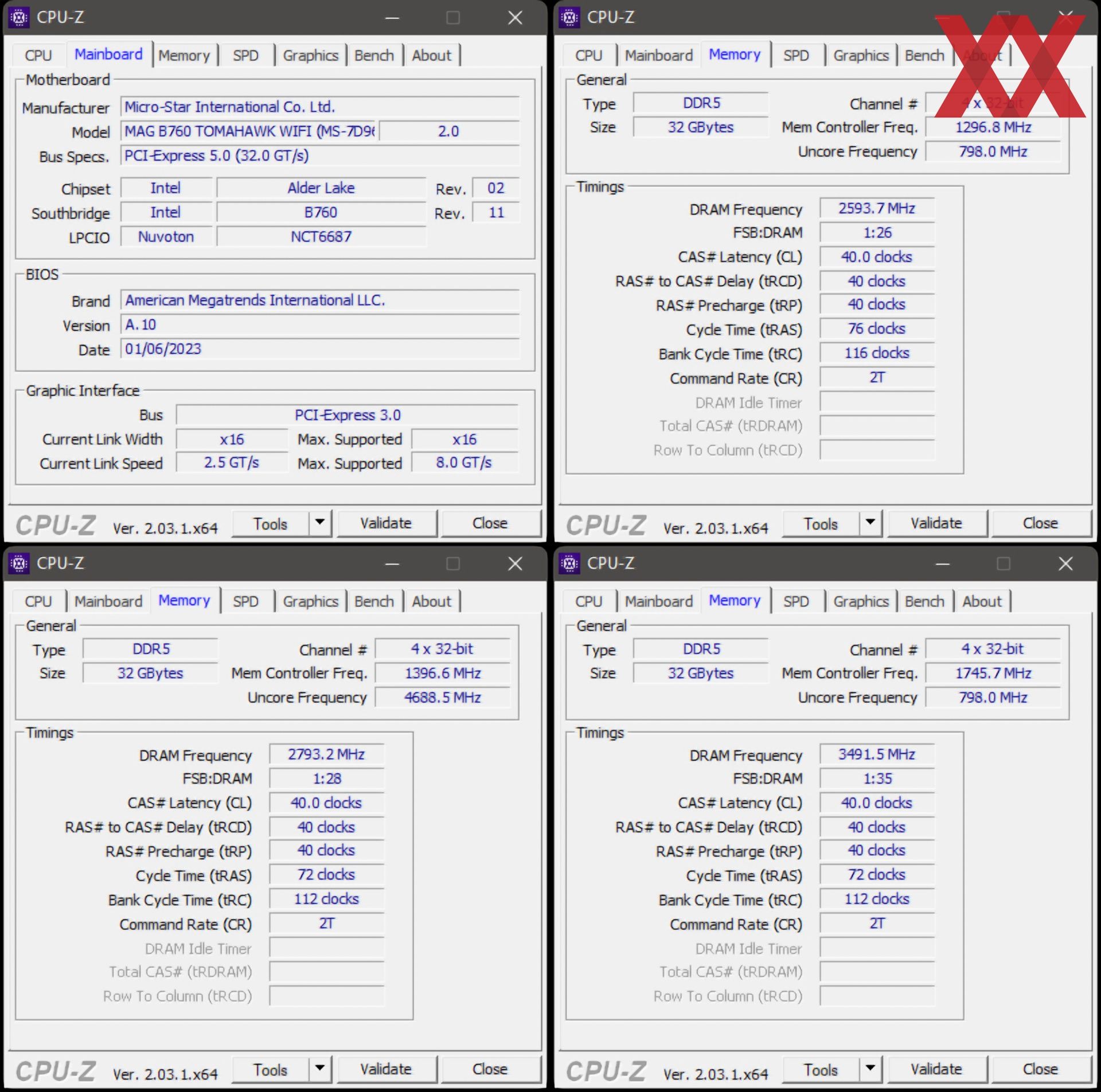
Task: Open the About tab in the 3491.5 MHz window
Action: coord(982,602)
